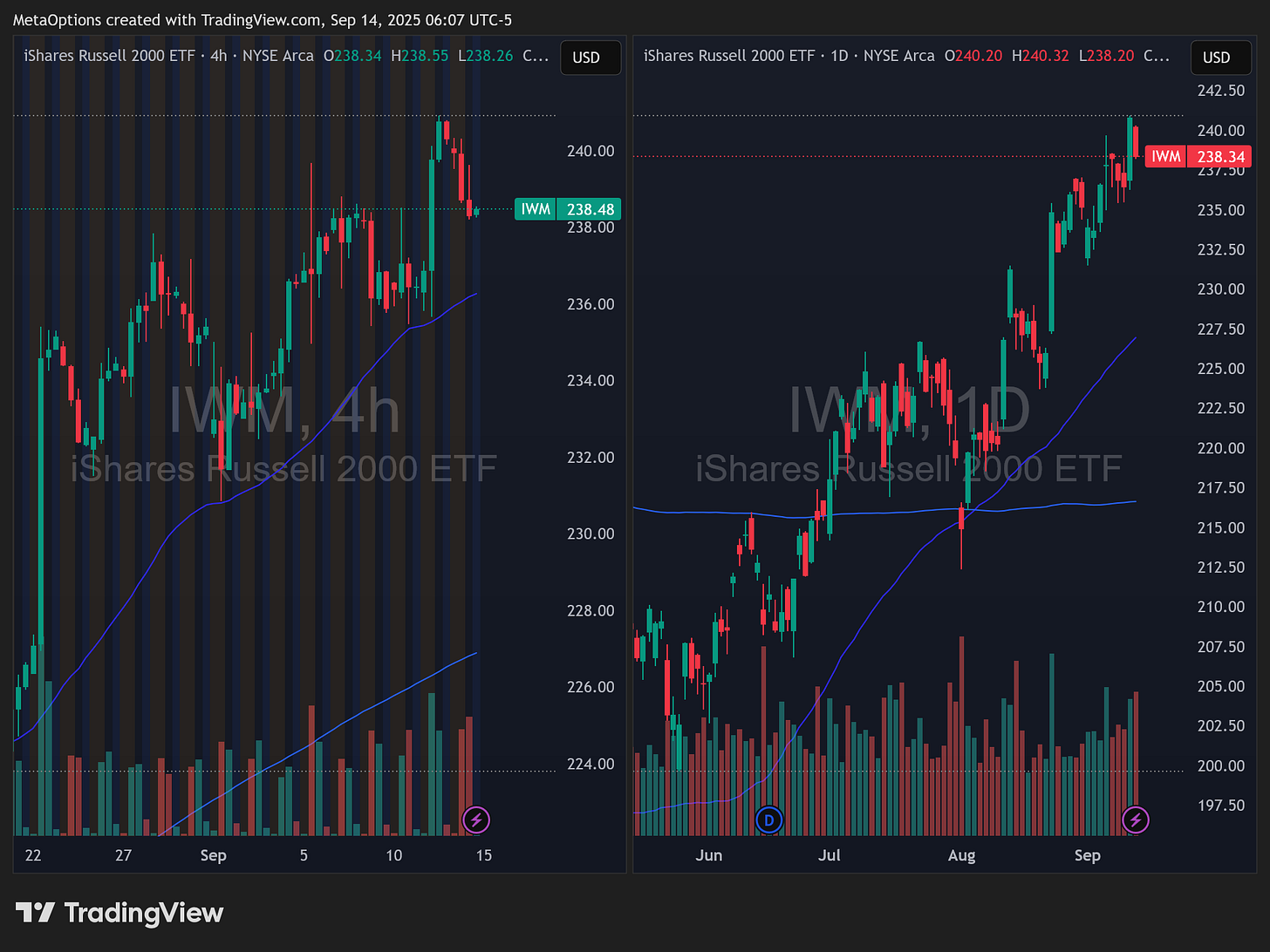The height and width of the screenshot is (952, 1270).
Task: Click the open value O238.34 on the 4h chart
Action: click(352, 56)
